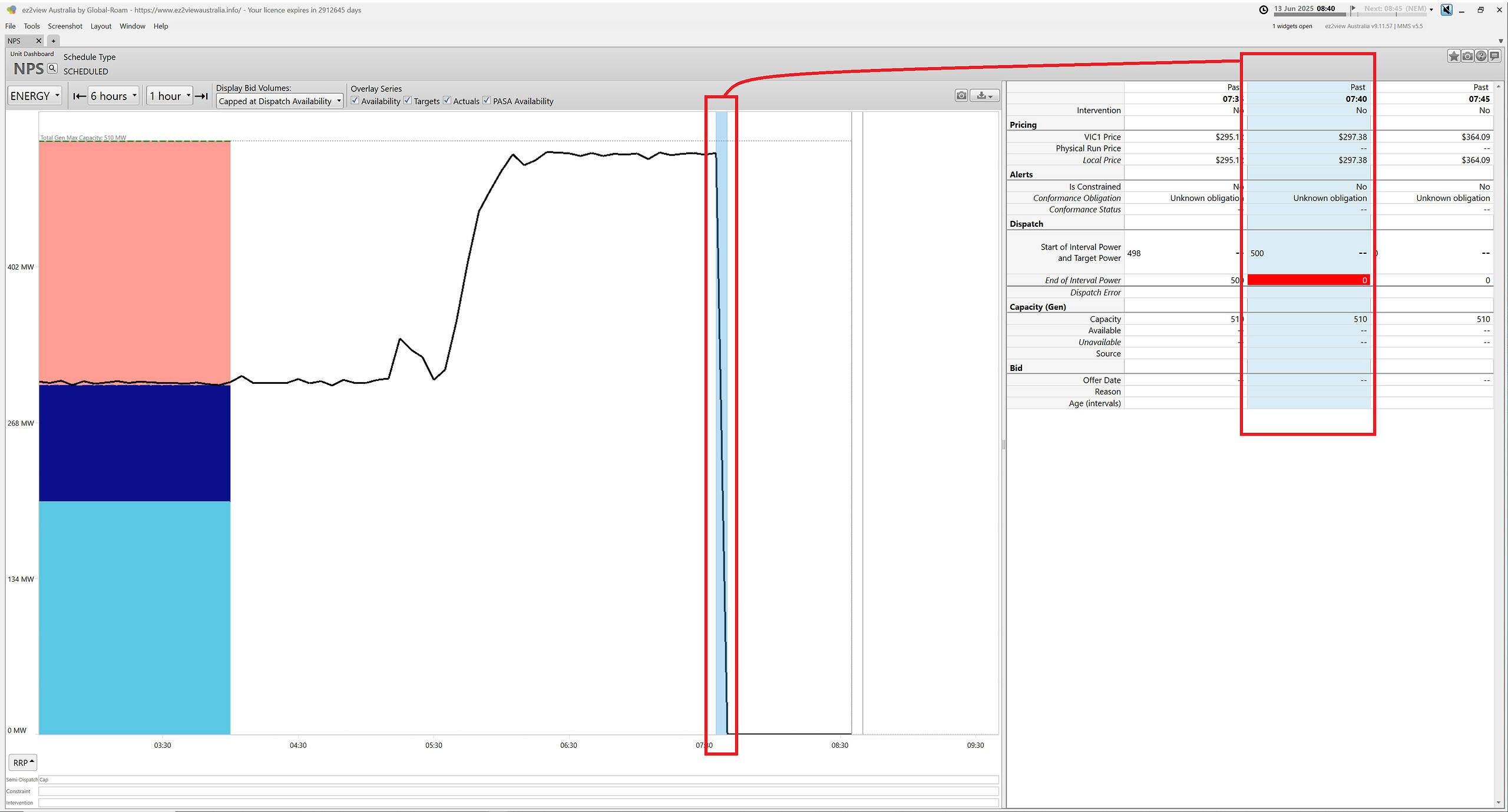Screen dimensions: 1508x812
Task: Open widget help via the question mark icon
Action: click(1481, 56)
